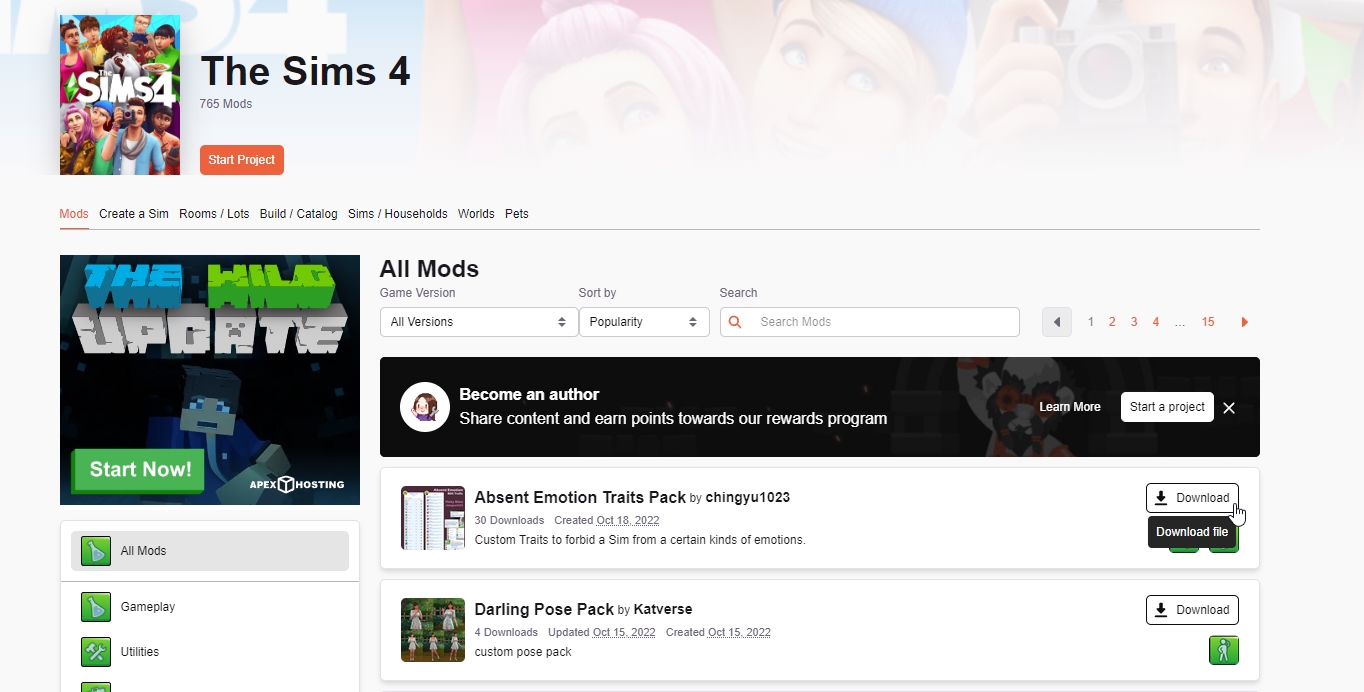Download Darling Pose Pack
Image resolution: width=1364 pixels, height=692 pixels.
[1192, 610]
